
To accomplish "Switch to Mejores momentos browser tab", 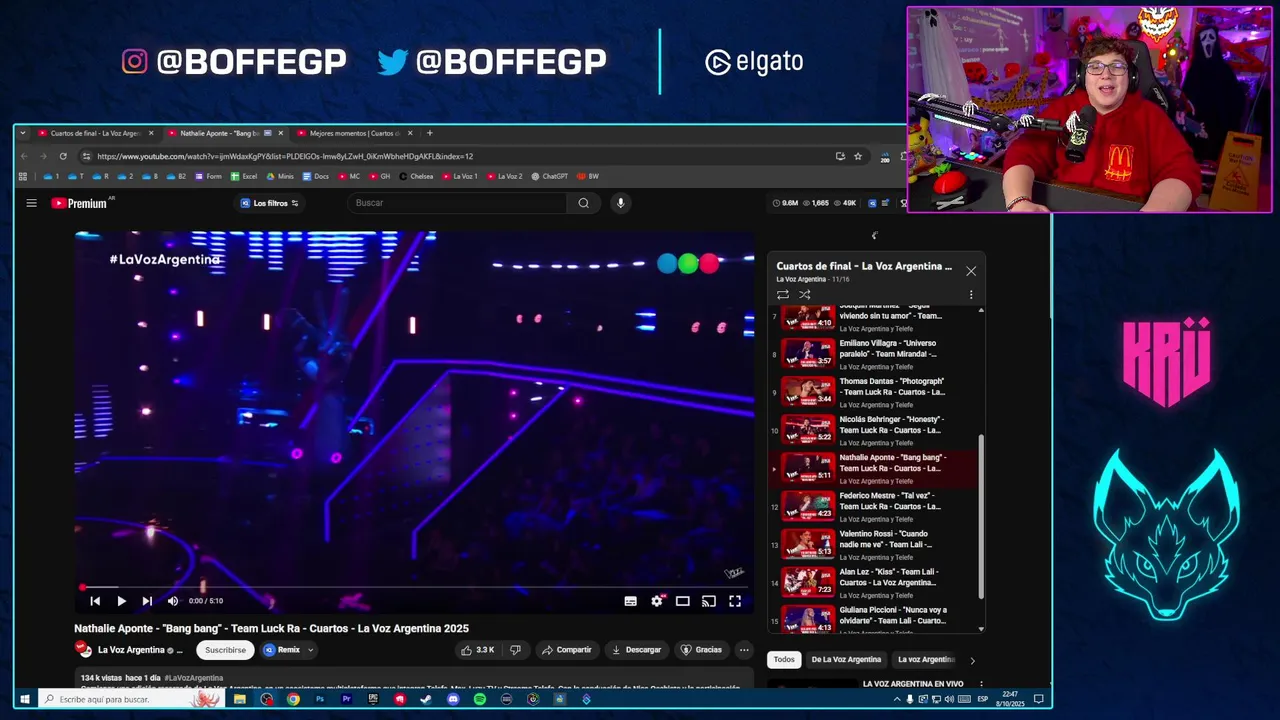I will tap(353, 133).
